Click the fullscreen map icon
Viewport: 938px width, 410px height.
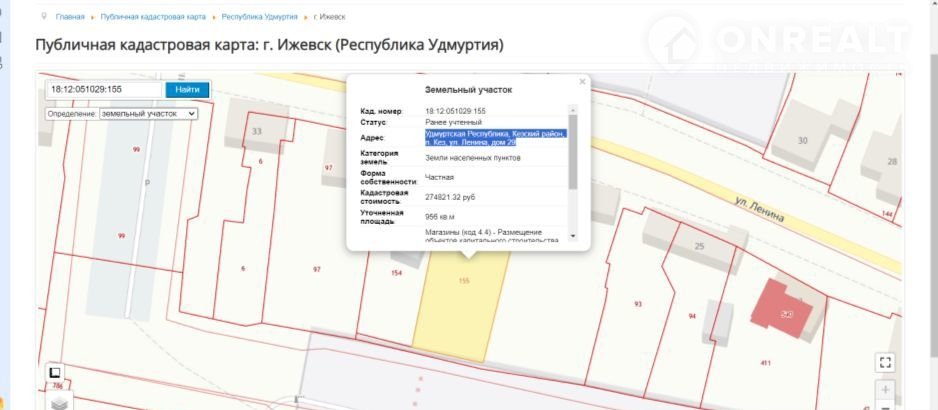[883, 362]
